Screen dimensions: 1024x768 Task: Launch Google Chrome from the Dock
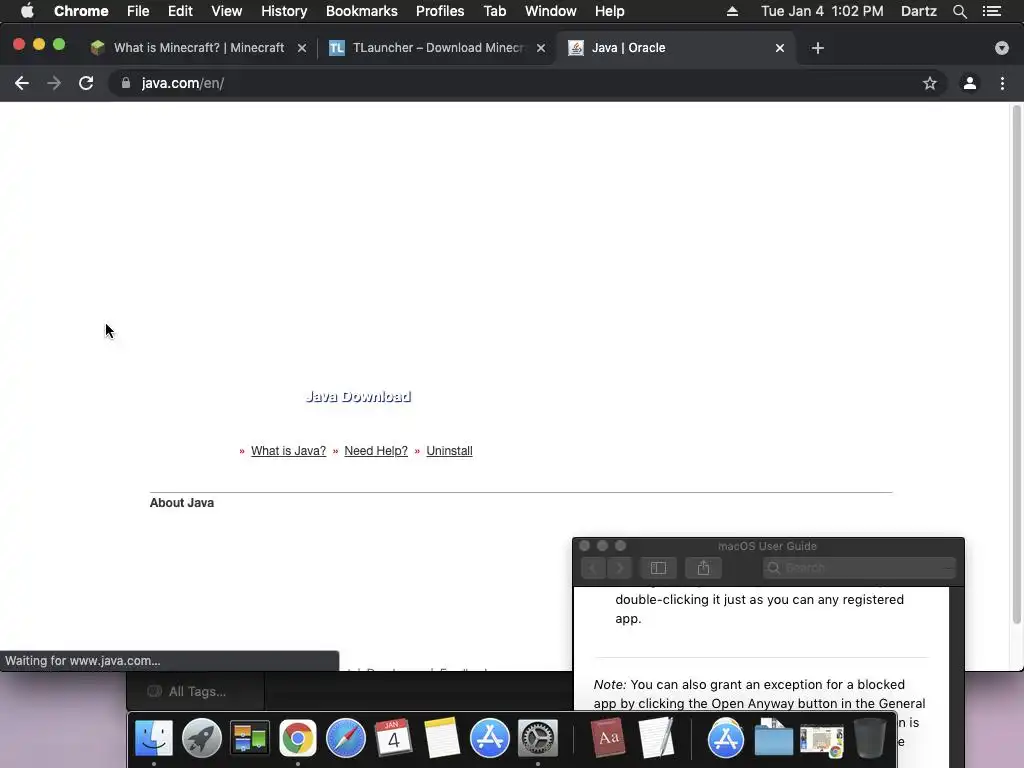[298, 738]
